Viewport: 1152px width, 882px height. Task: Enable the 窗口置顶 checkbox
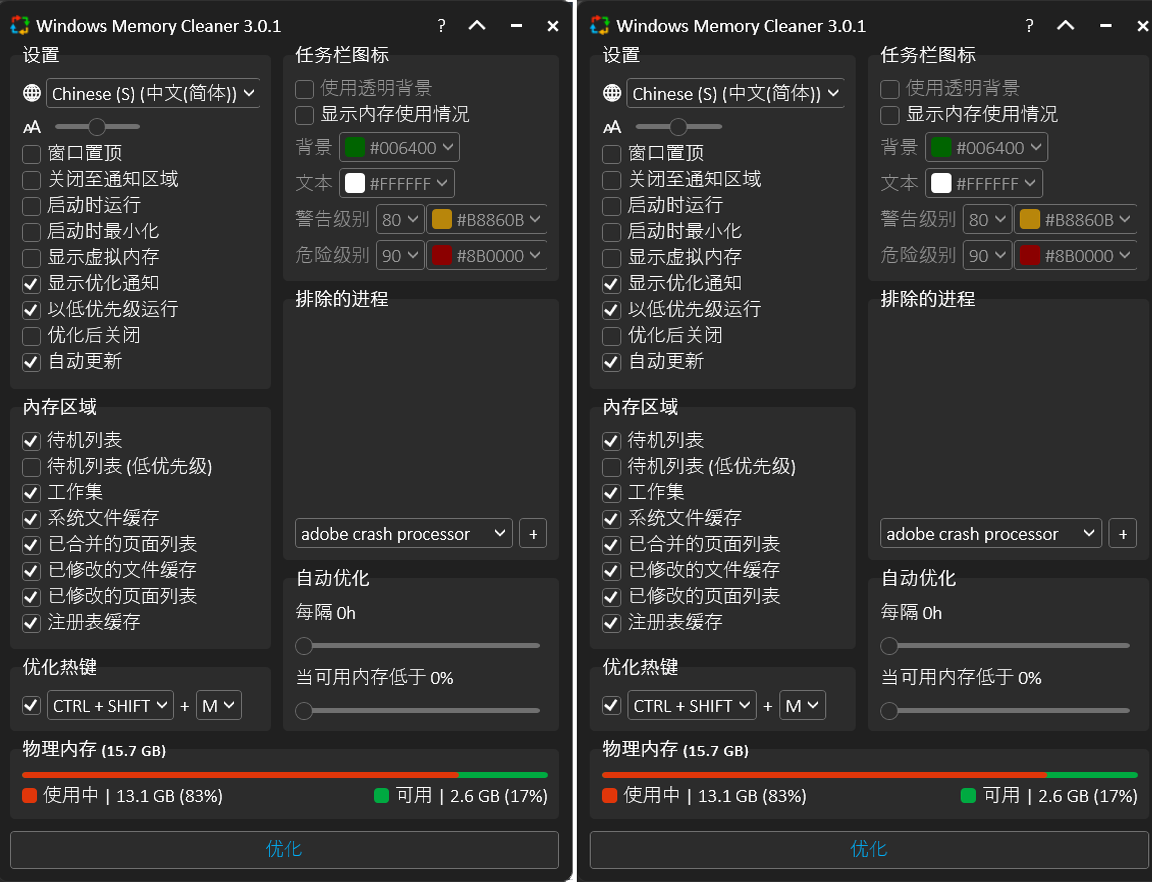tap(30, 154)
